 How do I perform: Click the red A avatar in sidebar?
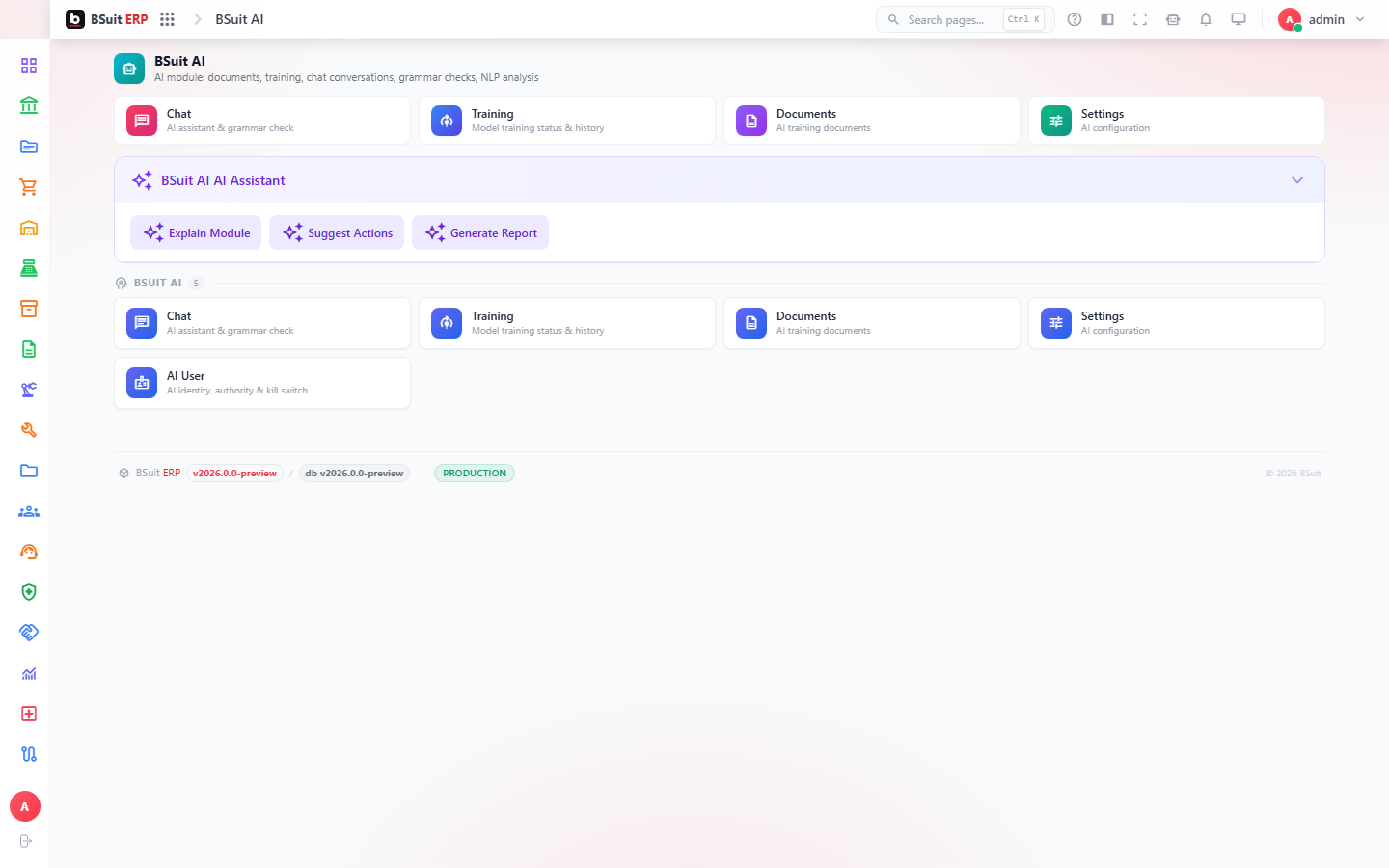[25, 806]
